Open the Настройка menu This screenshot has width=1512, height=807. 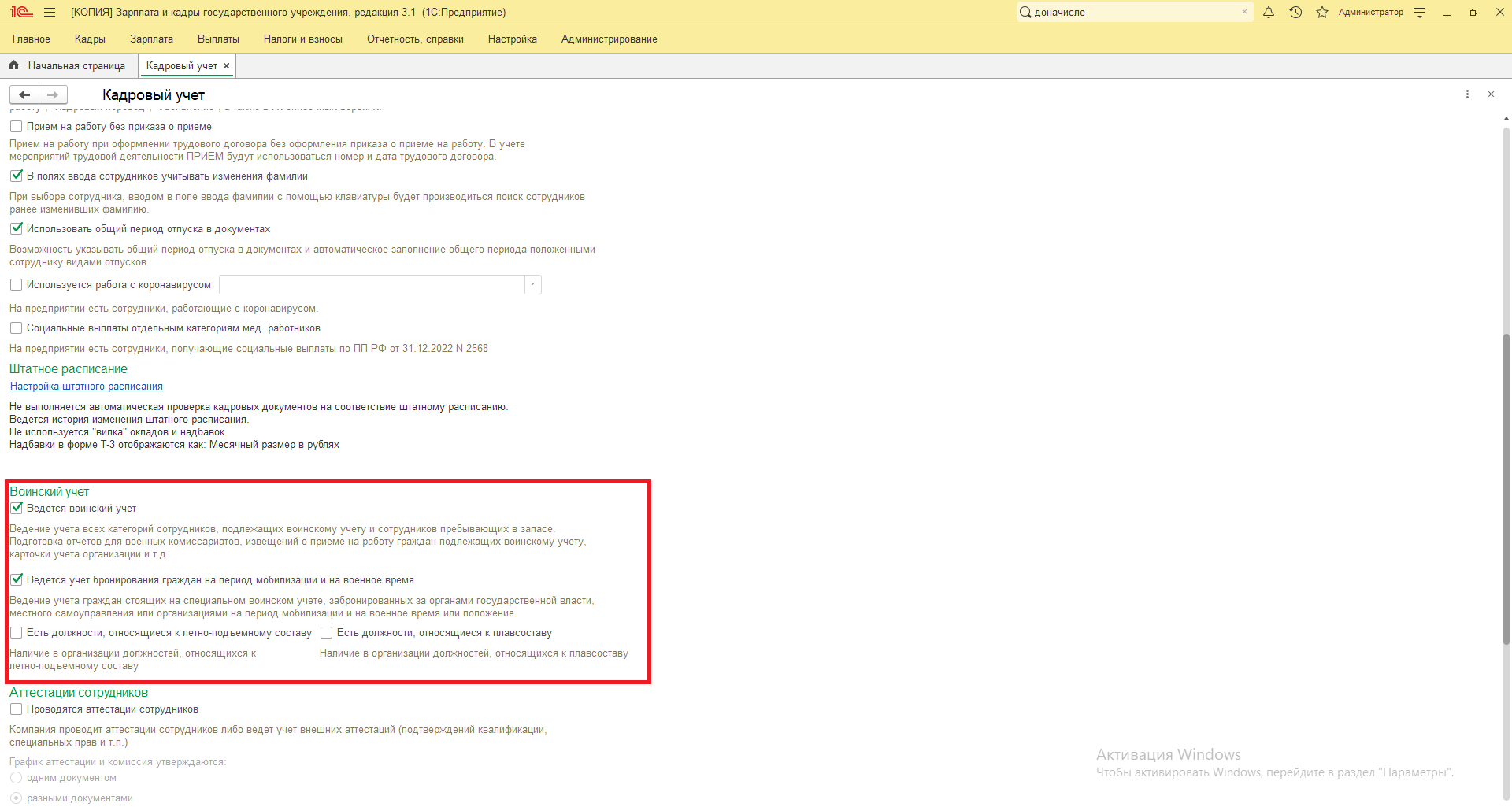(x=512, y=39)
